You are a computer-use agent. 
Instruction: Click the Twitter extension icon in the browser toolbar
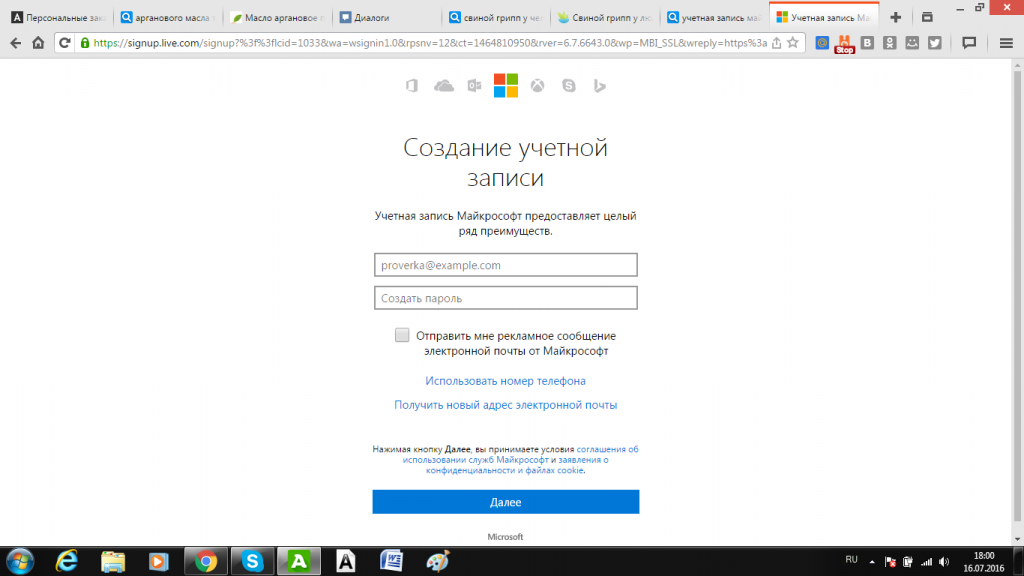pyautogui.click(x=934, y=42)
